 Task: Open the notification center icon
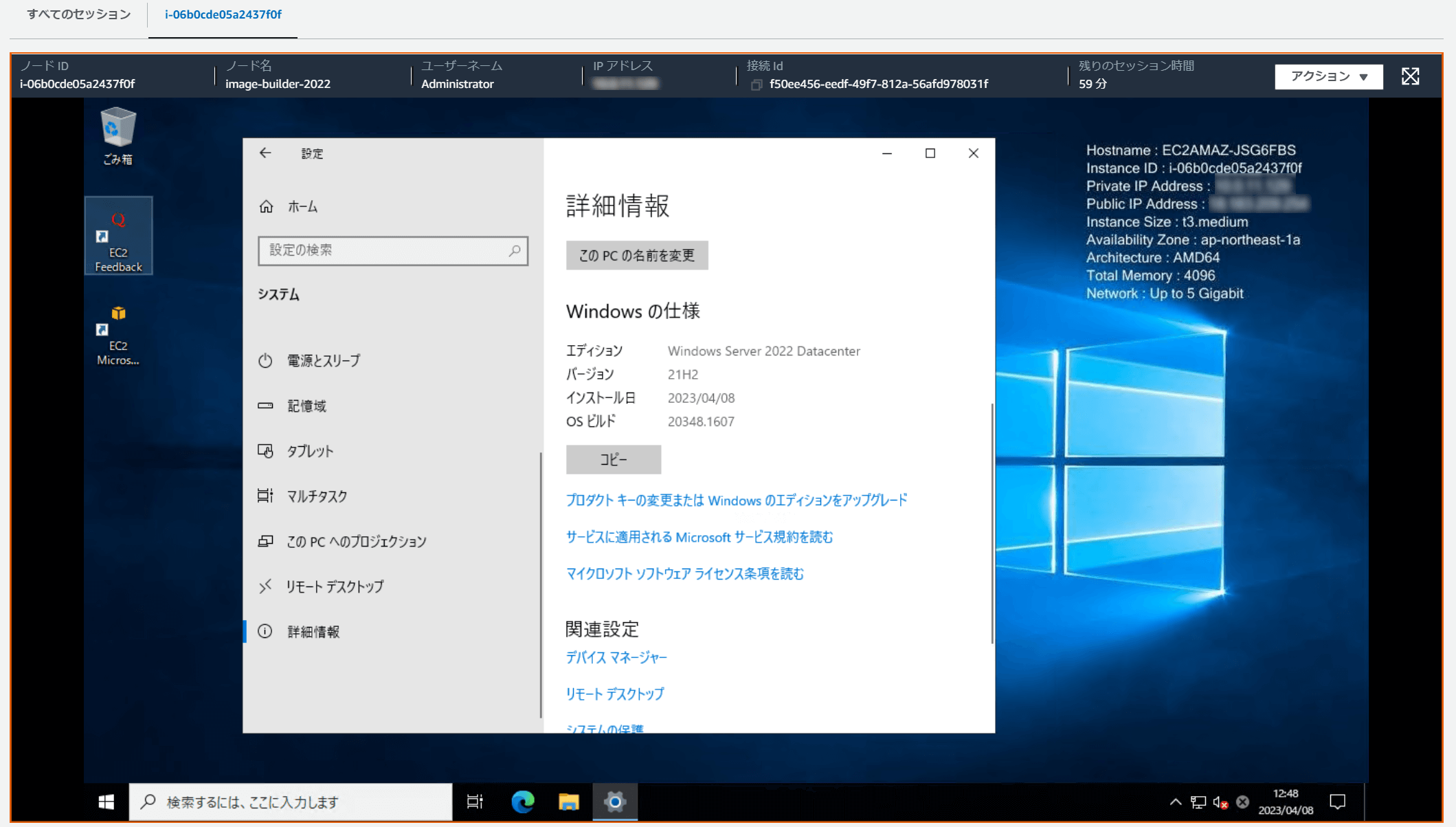pos(1337,802)
